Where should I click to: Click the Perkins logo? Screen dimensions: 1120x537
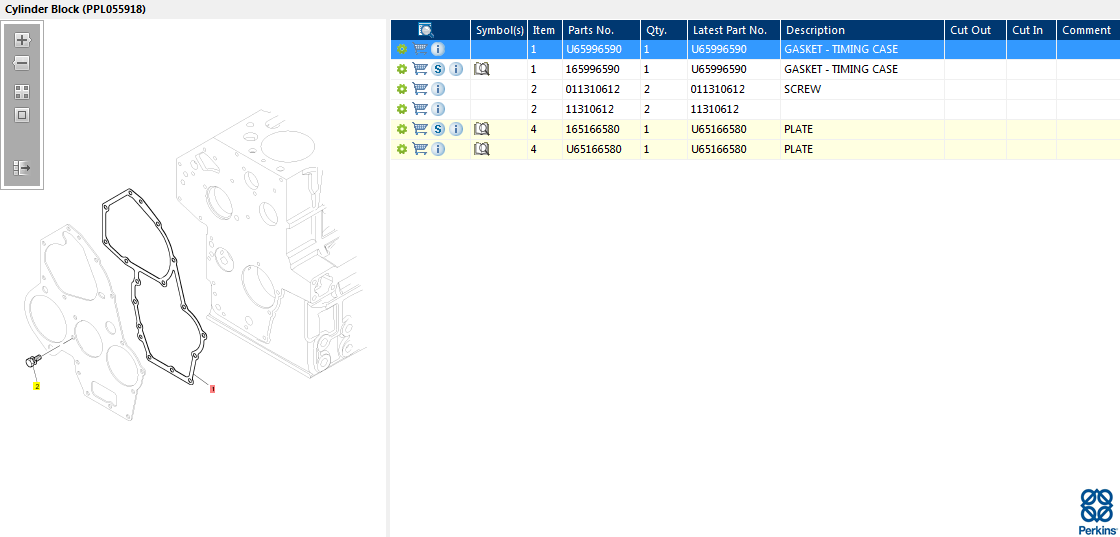(x=1096, y=511)
